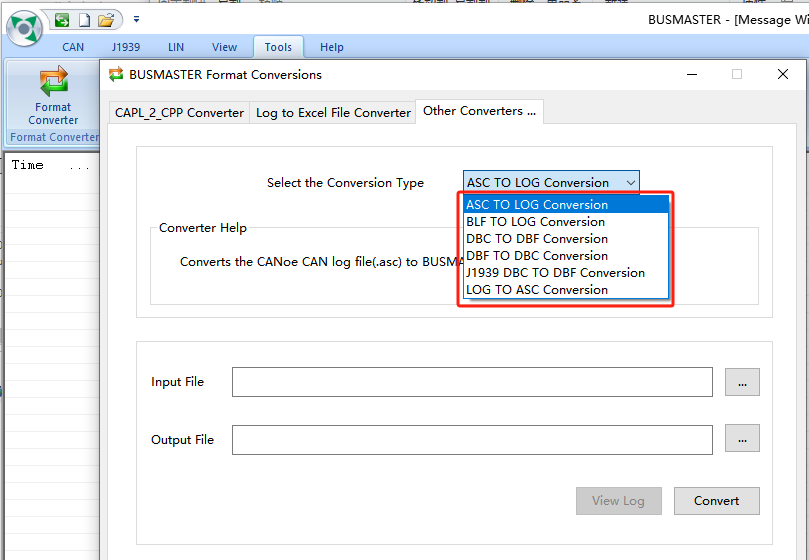Close the Format Conversions dialog
809x560 pixels.
click(x=783, y=74)
